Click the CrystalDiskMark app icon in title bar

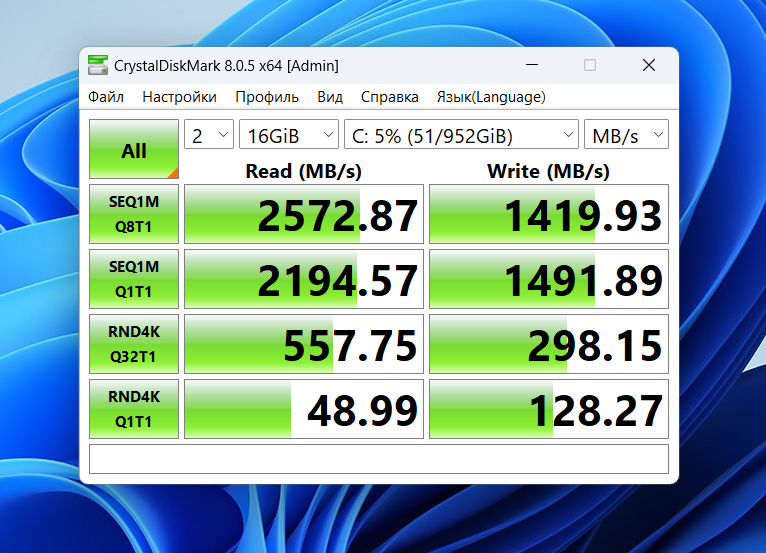tap(98, 65)
